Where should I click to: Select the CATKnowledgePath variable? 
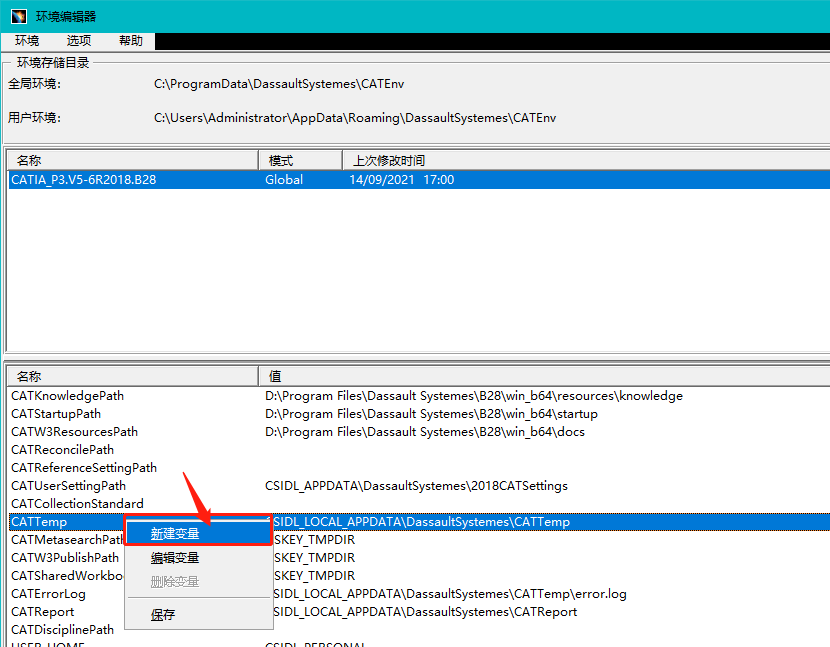click(x=68, y=396)
